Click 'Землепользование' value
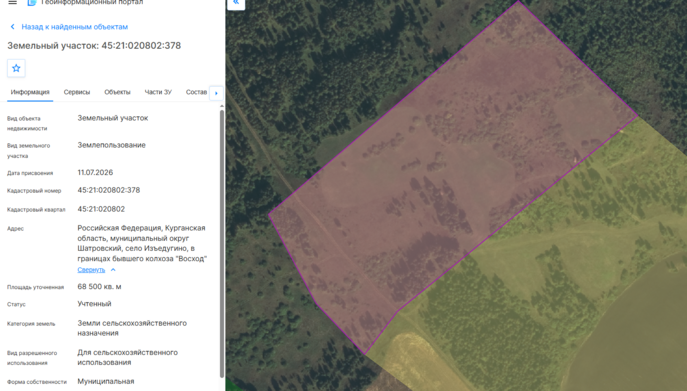The image size is (687, 391). (111, 145)
